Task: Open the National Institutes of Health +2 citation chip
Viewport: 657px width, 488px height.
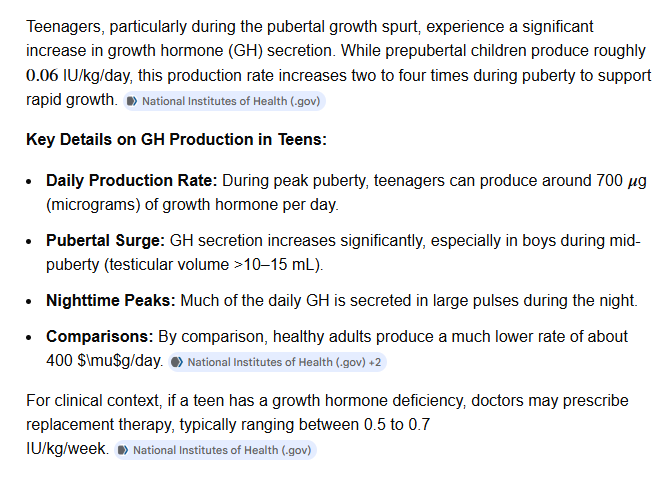Action: point(277,362)
